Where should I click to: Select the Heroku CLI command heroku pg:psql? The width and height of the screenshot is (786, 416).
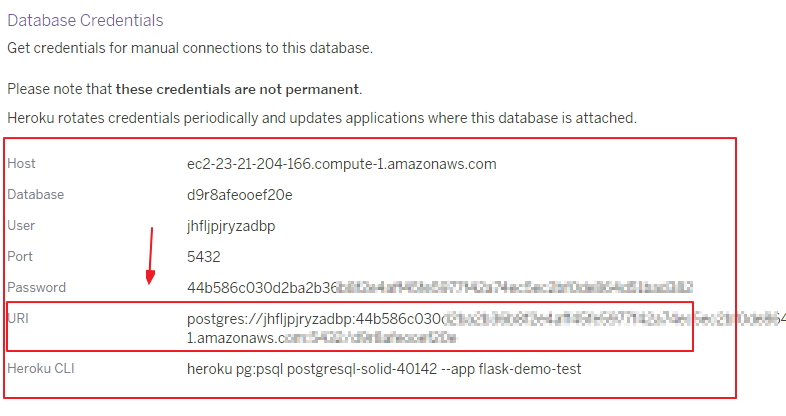click(x=384, y=369)
